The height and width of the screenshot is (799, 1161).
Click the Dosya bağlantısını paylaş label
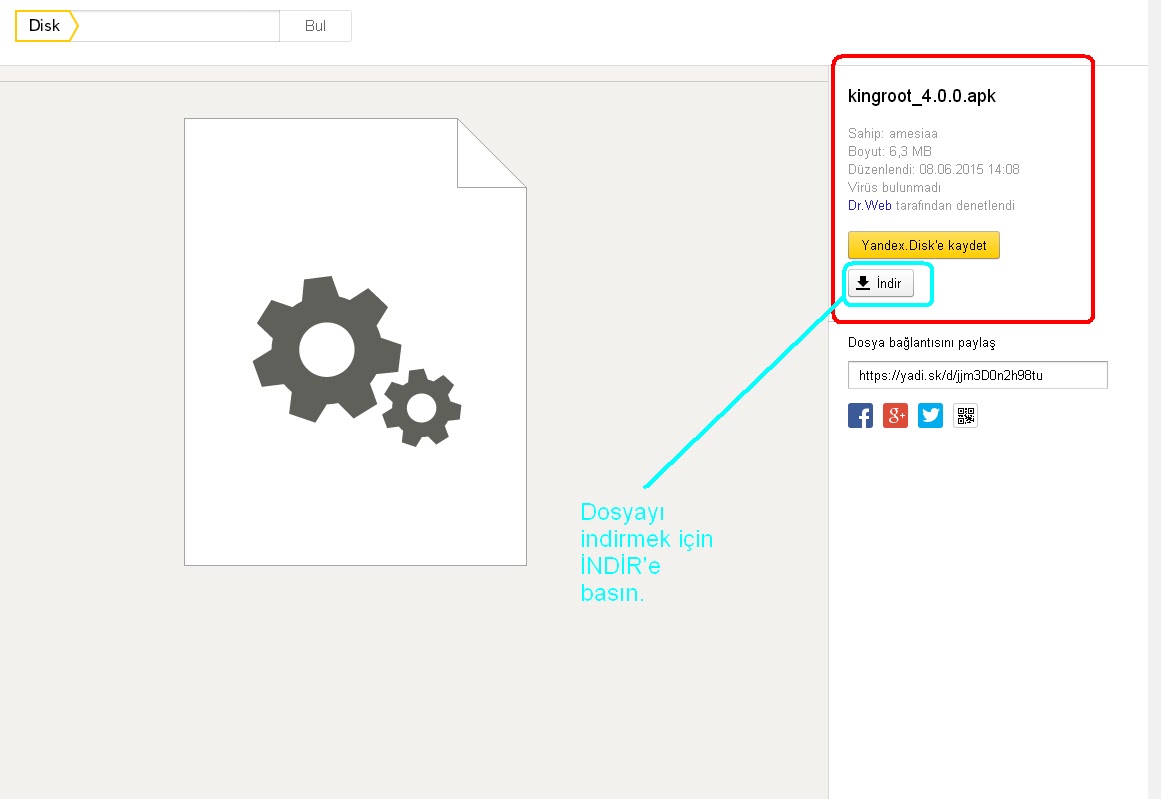click(x=922, y=343)
